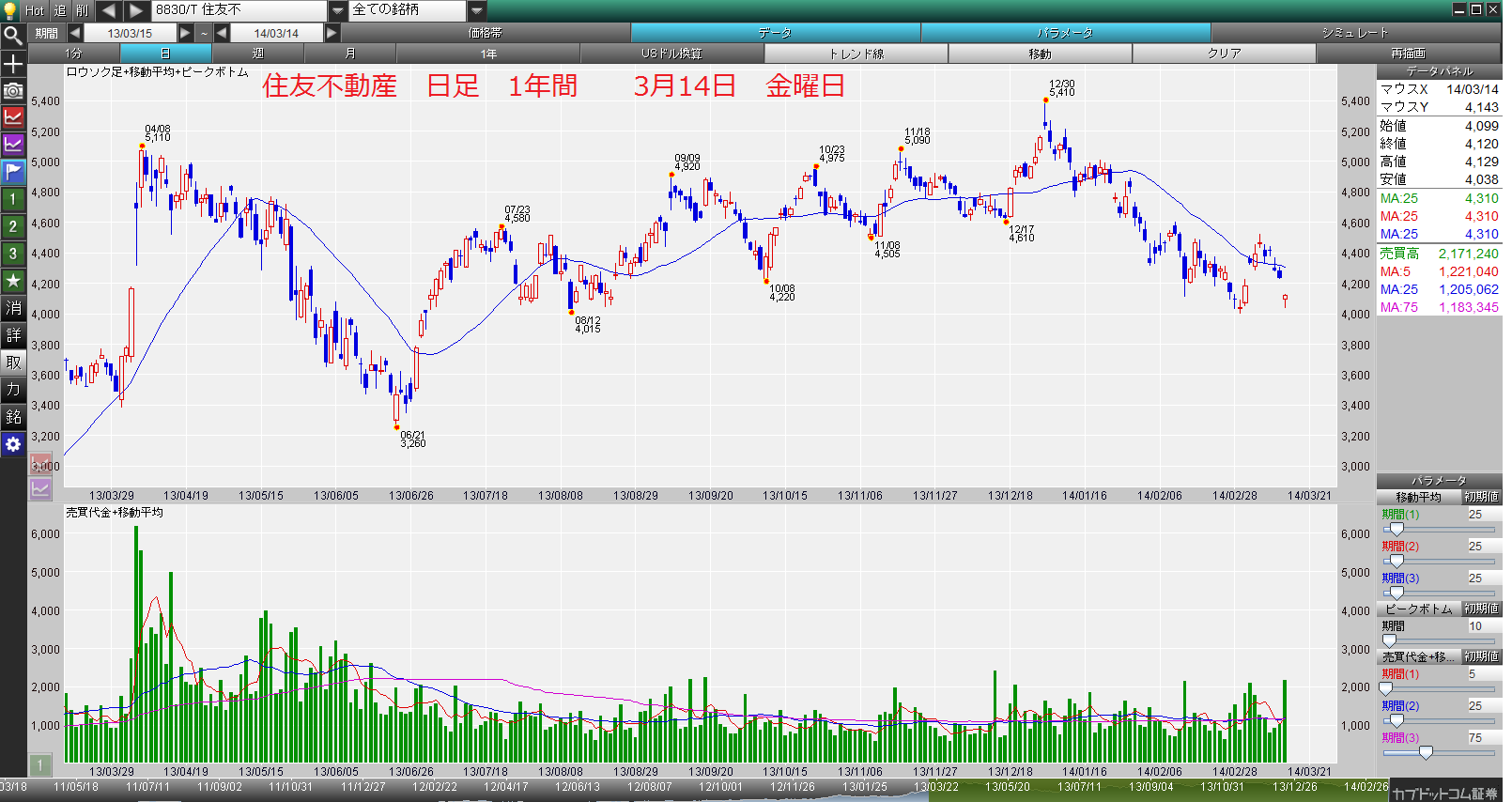Switch to green preset 2
Viewport: 1512px width, 802px height.
[13, 226]
